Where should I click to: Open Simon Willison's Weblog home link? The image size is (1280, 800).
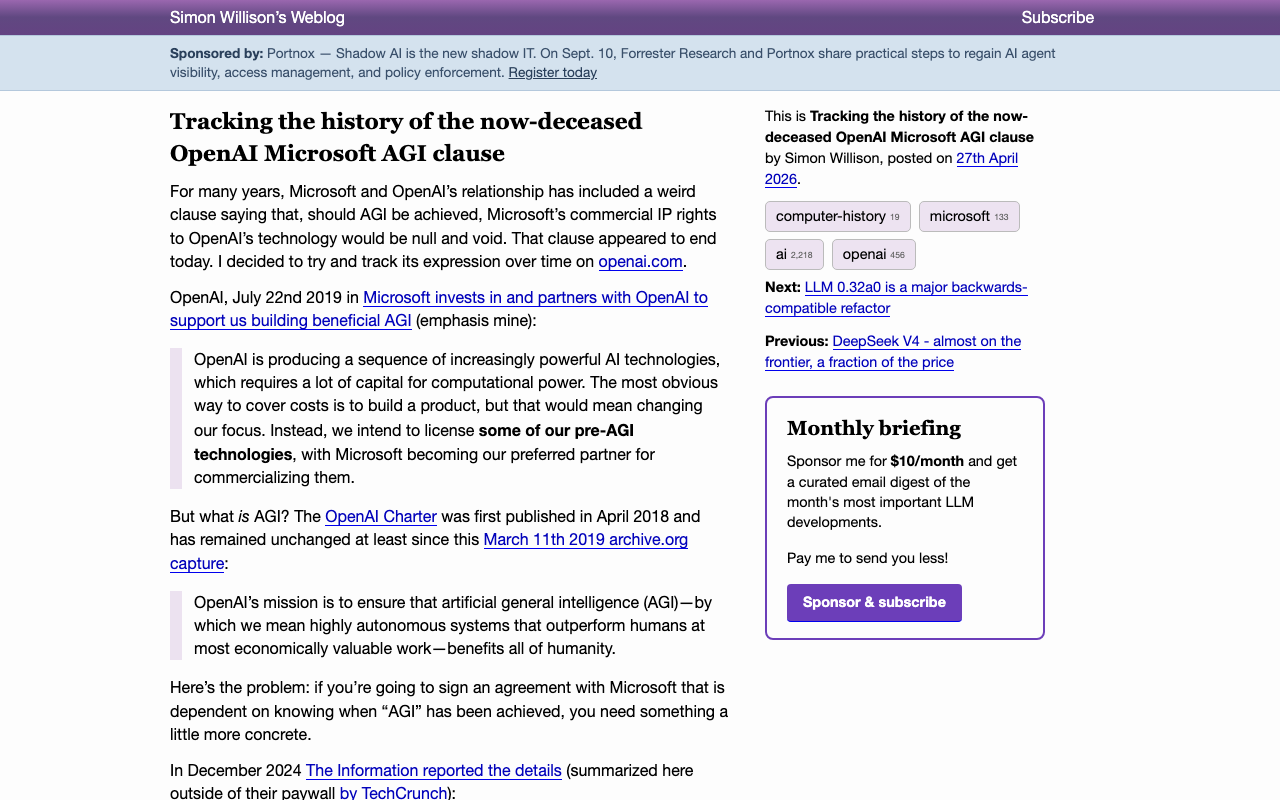pyautogui.click(x=257, y=17)
